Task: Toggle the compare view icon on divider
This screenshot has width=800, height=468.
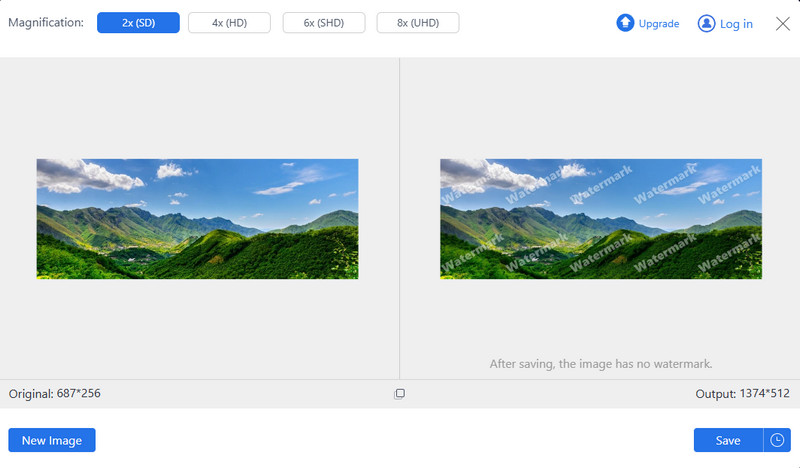Action: click(x=399, y=393)
